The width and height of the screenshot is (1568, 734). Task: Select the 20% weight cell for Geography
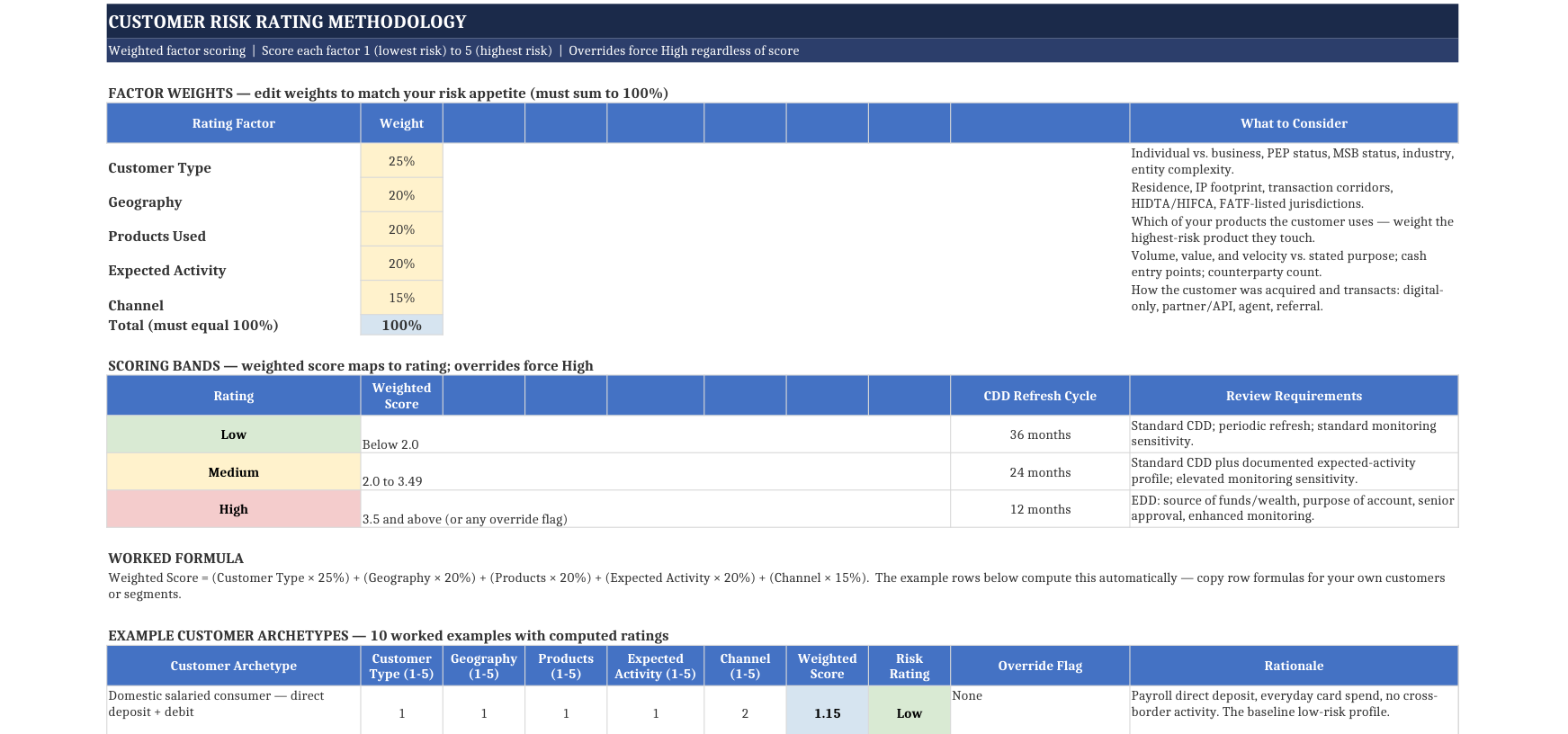(x=401, y=195)
